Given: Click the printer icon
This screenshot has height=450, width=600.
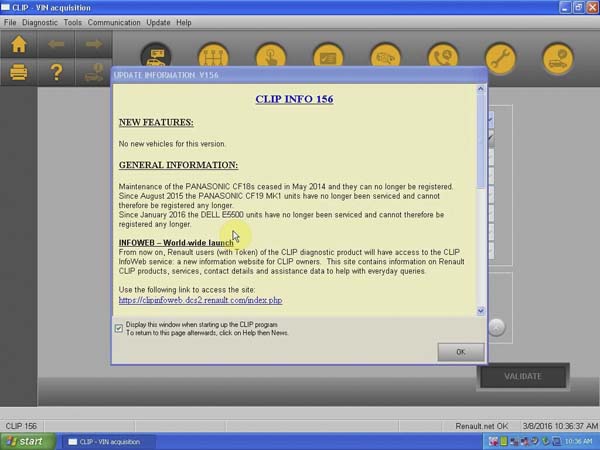Looking at the screenshot, I should click(x=18, y=72).
